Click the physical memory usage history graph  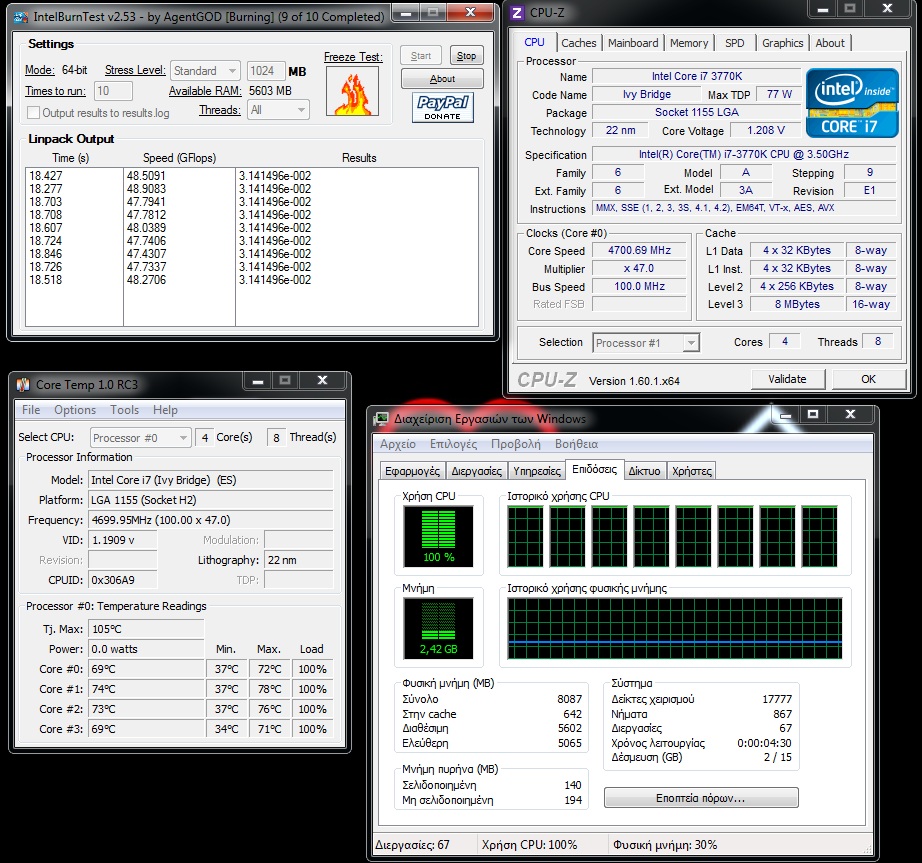tap(674, 628)
